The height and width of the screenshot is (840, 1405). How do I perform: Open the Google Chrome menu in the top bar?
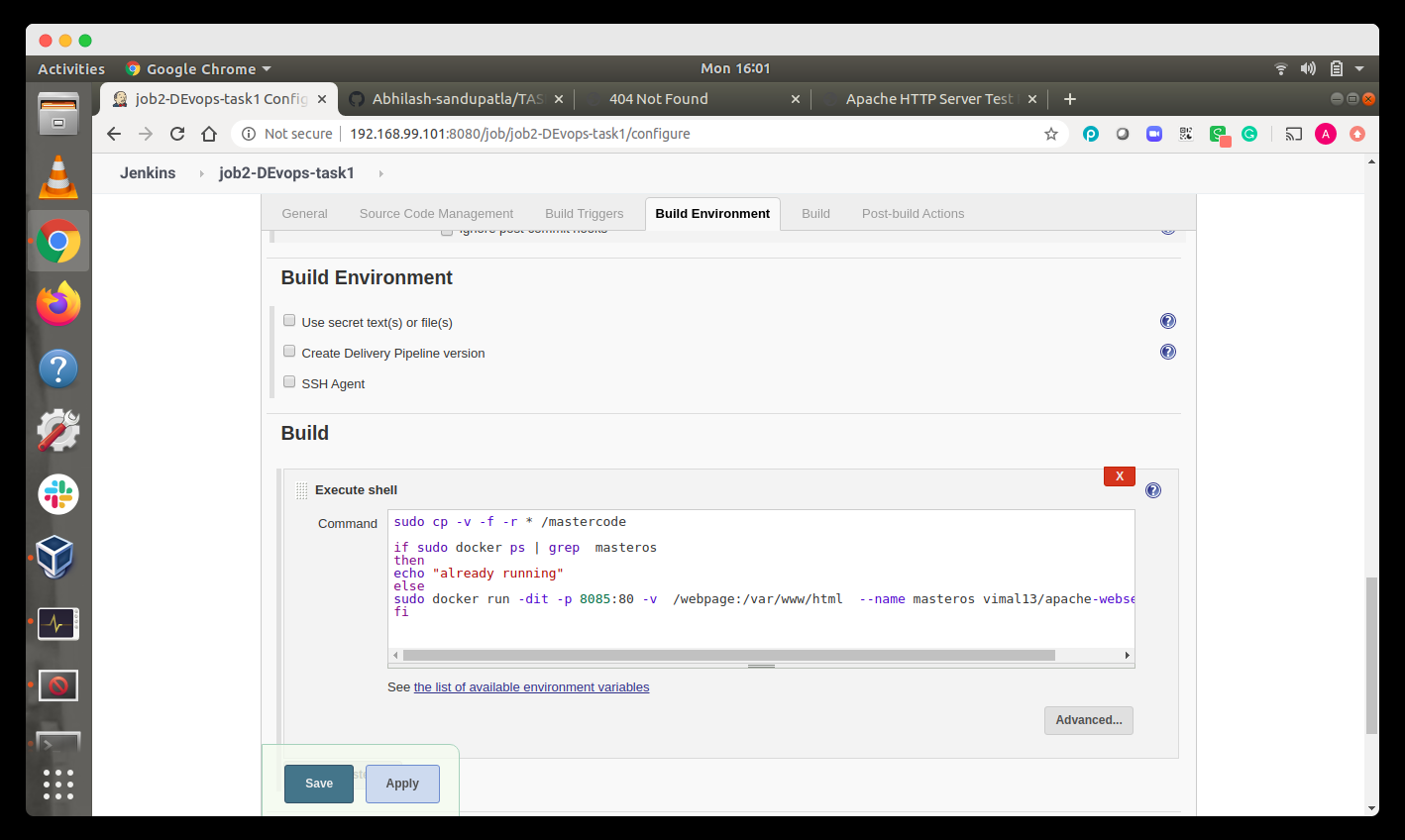click(197, 68)
